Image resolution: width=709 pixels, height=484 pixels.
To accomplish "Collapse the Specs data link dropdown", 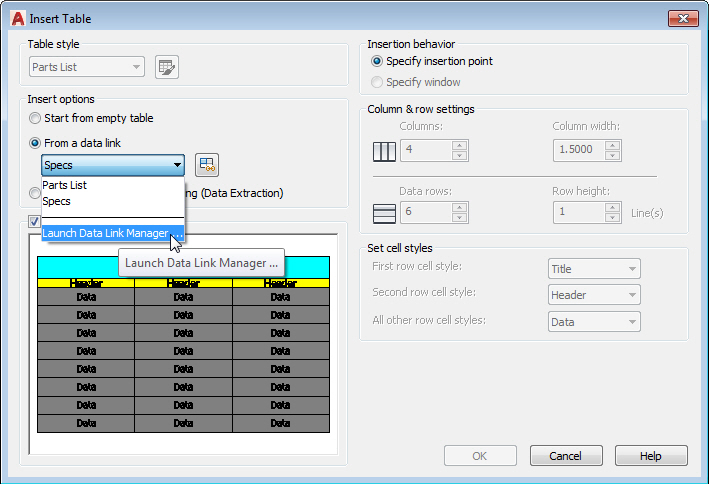I will tap(113, 165).
